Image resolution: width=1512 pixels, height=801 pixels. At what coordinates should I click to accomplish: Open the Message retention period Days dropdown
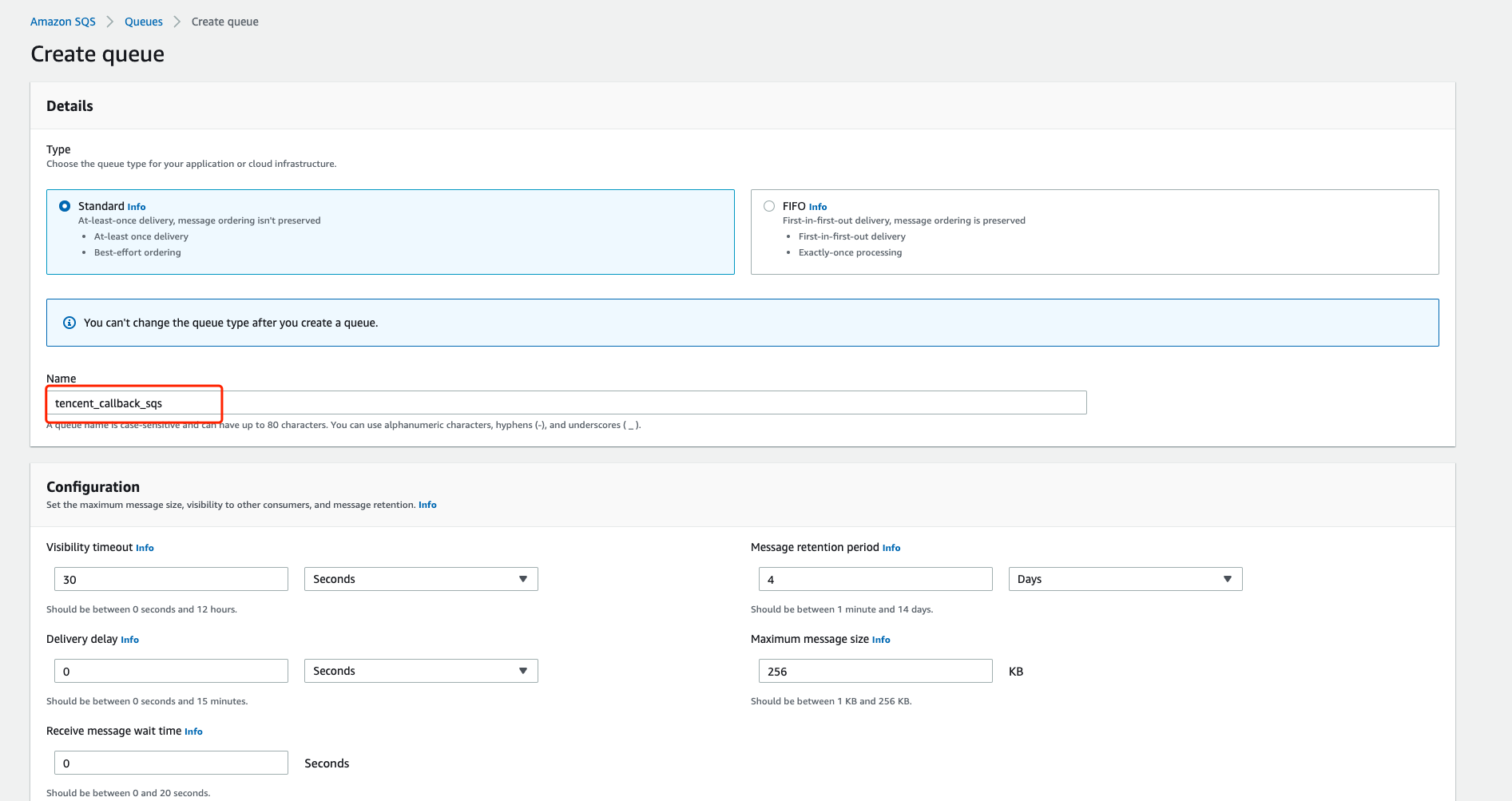[x=1125, y=579]
